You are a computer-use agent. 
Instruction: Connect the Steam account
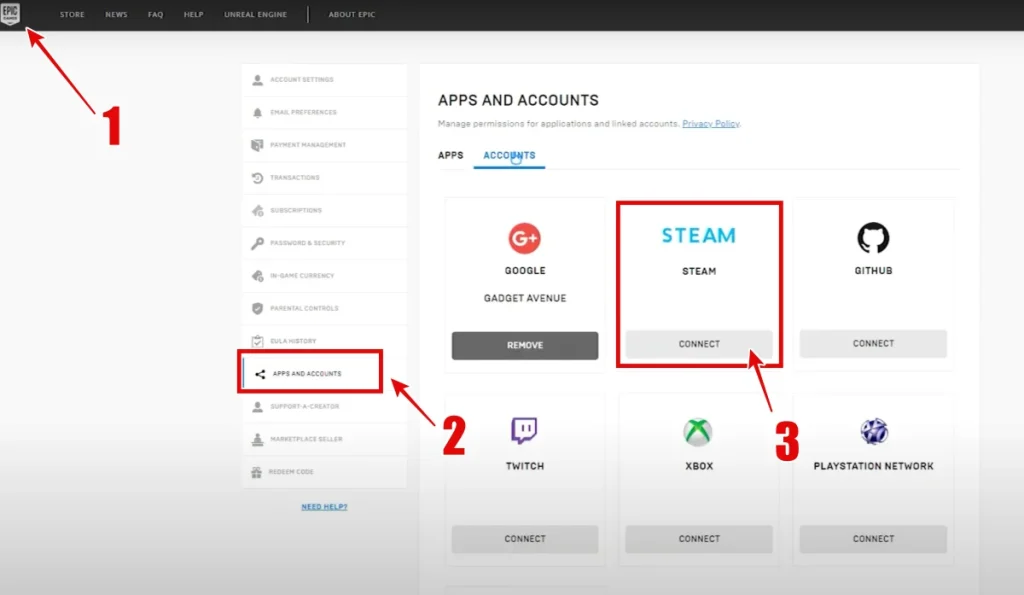[x=699, y=344]
